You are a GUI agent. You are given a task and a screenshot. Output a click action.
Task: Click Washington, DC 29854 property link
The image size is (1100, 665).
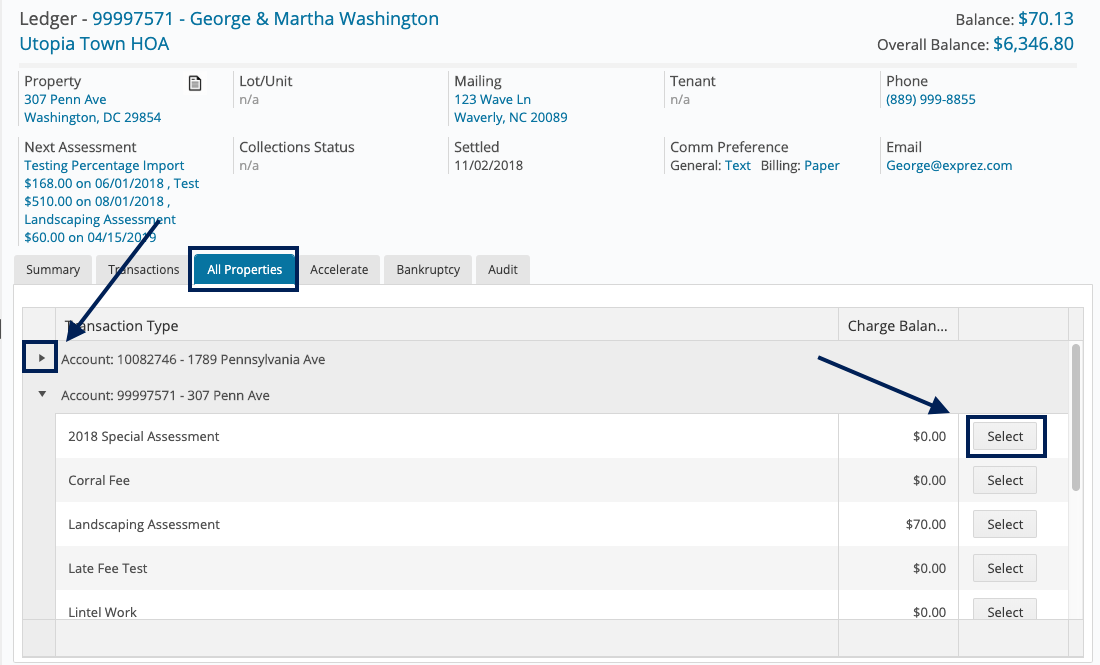tap(93, 117)
